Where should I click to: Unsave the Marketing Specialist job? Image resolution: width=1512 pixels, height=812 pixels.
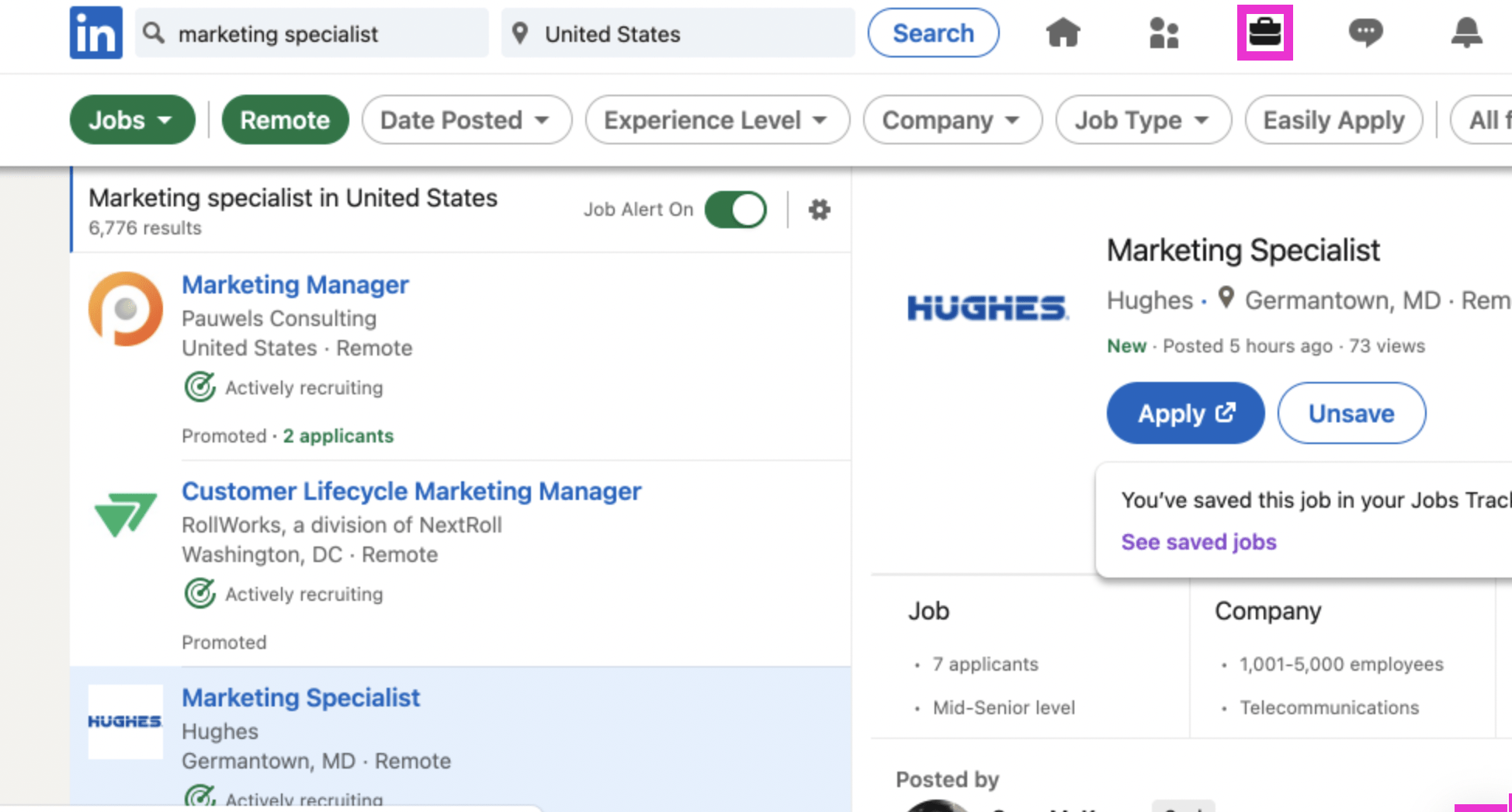click(1351, 413)
